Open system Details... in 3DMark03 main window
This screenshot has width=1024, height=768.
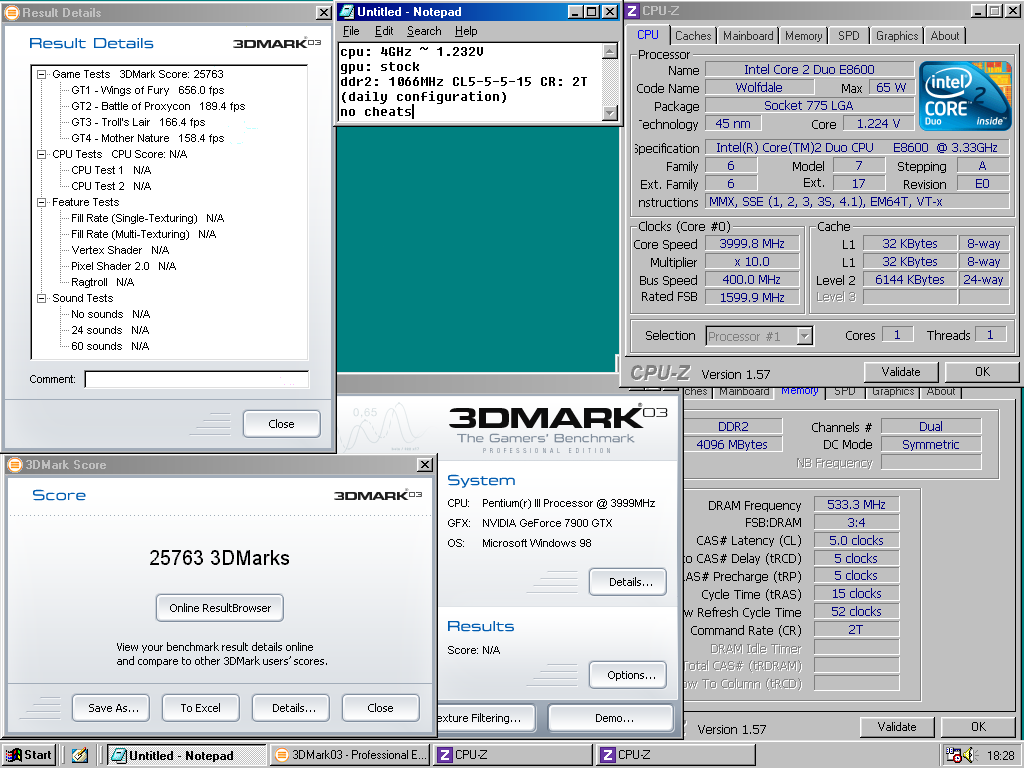[x=628, y=582]
